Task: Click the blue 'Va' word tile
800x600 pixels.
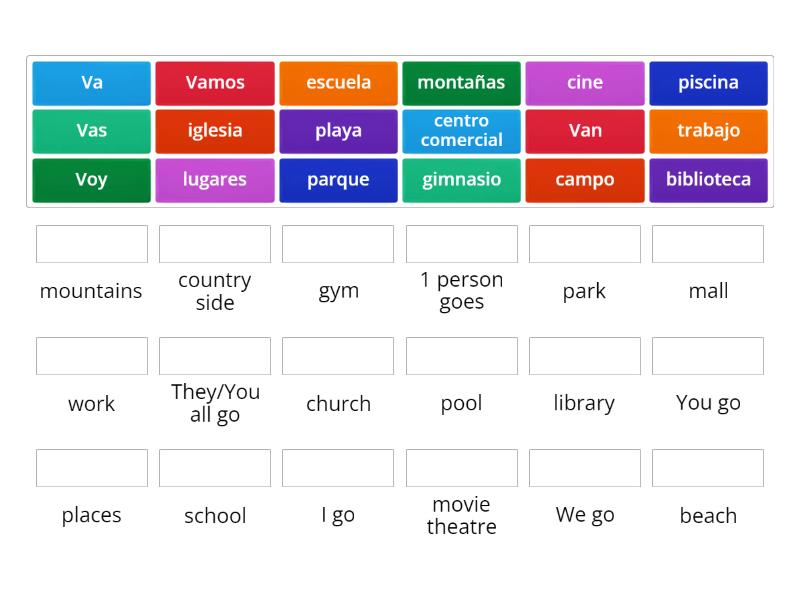Action: point(91,83)
